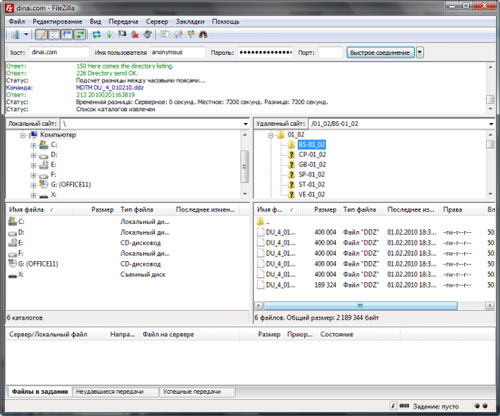This screenshot has height=416, width=500.
Task: Expand the C: drive in local tree
Action: (x=33, y=145)
